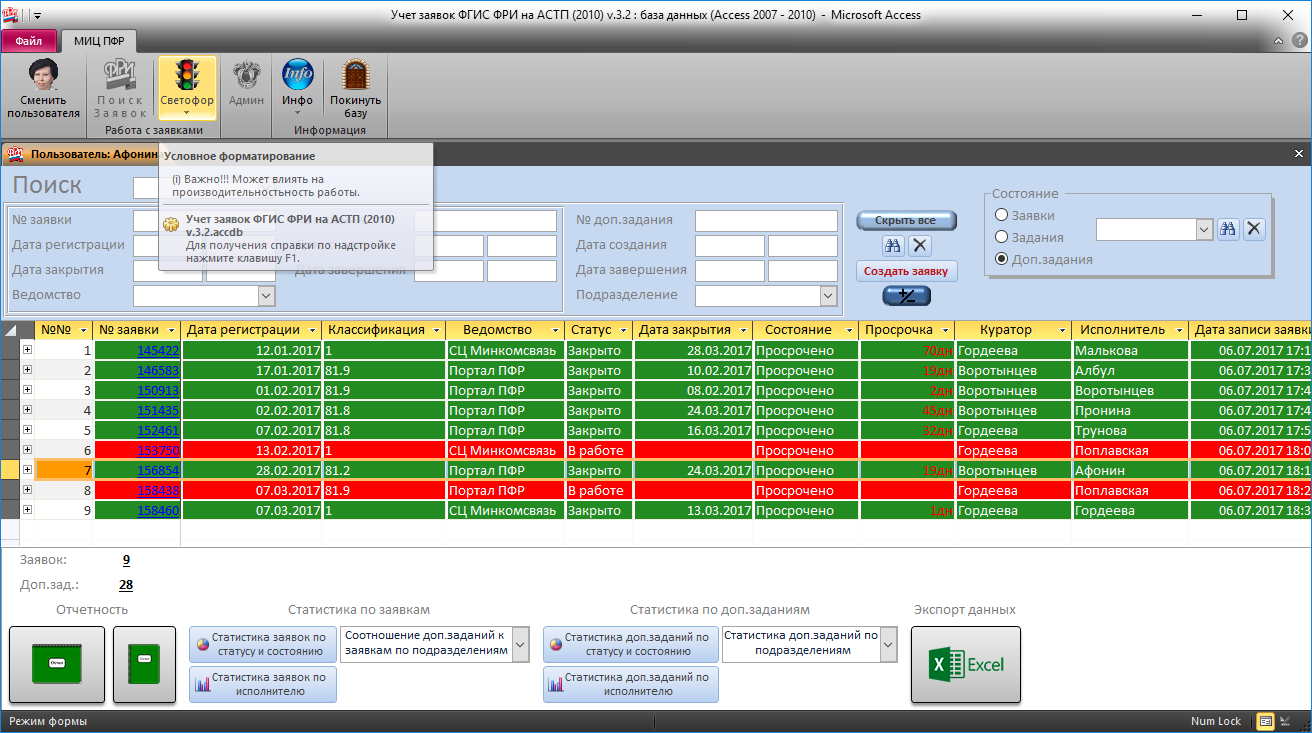The image size is (1312, 733).
Task: Expand row 1 subrecords with plus sign
Action: coord(27,350)
